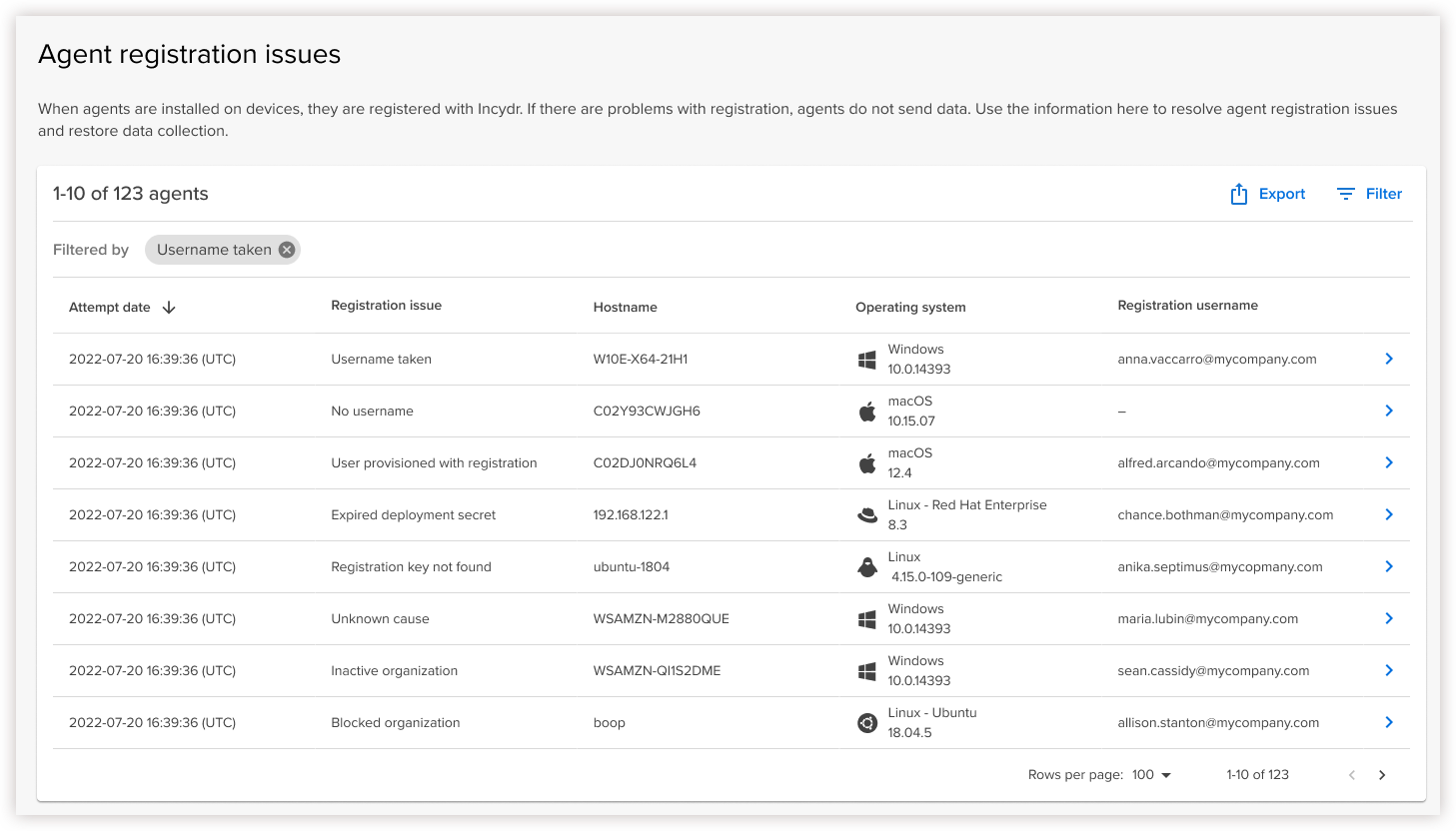Sort by the Registration issue column header
This screenshot has width=1456, height=831.
point(386,306)
